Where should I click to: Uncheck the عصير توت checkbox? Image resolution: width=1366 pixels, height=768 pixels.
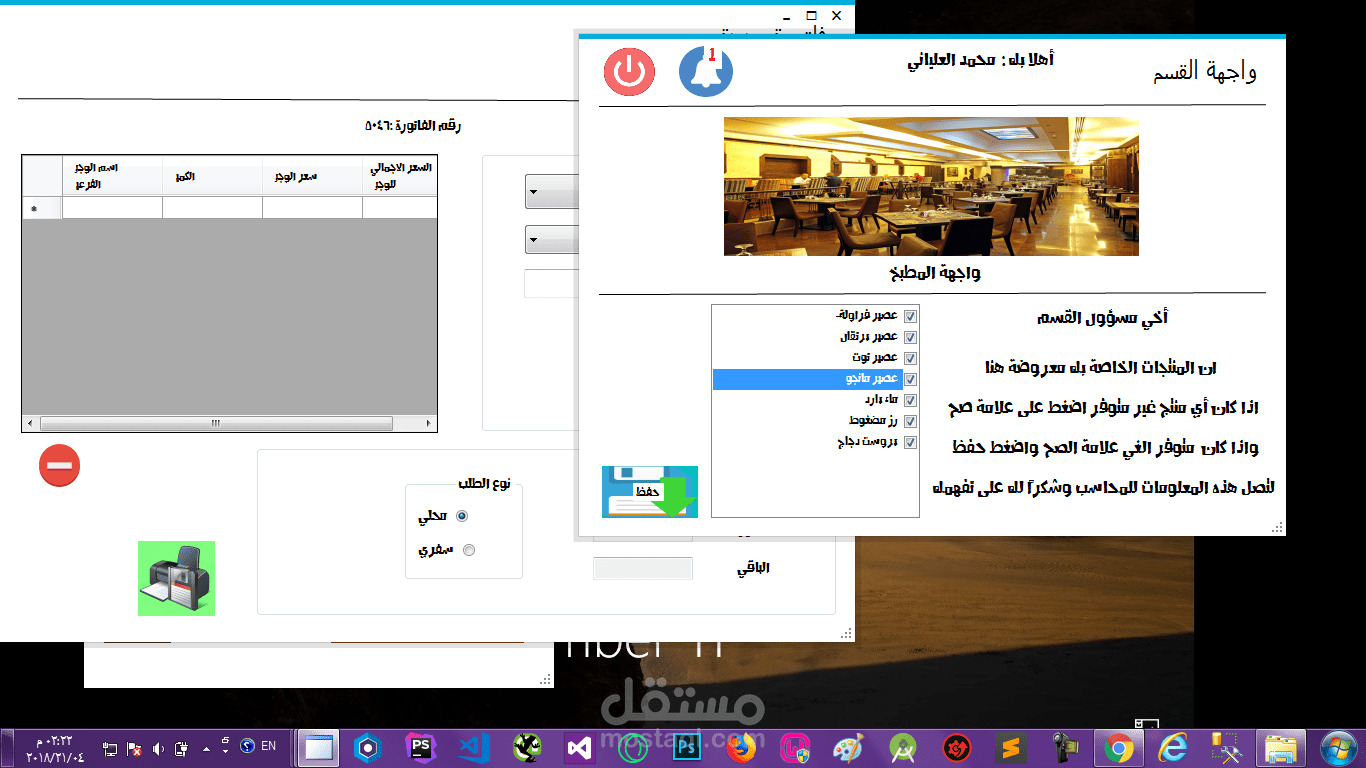pos(910,358)
